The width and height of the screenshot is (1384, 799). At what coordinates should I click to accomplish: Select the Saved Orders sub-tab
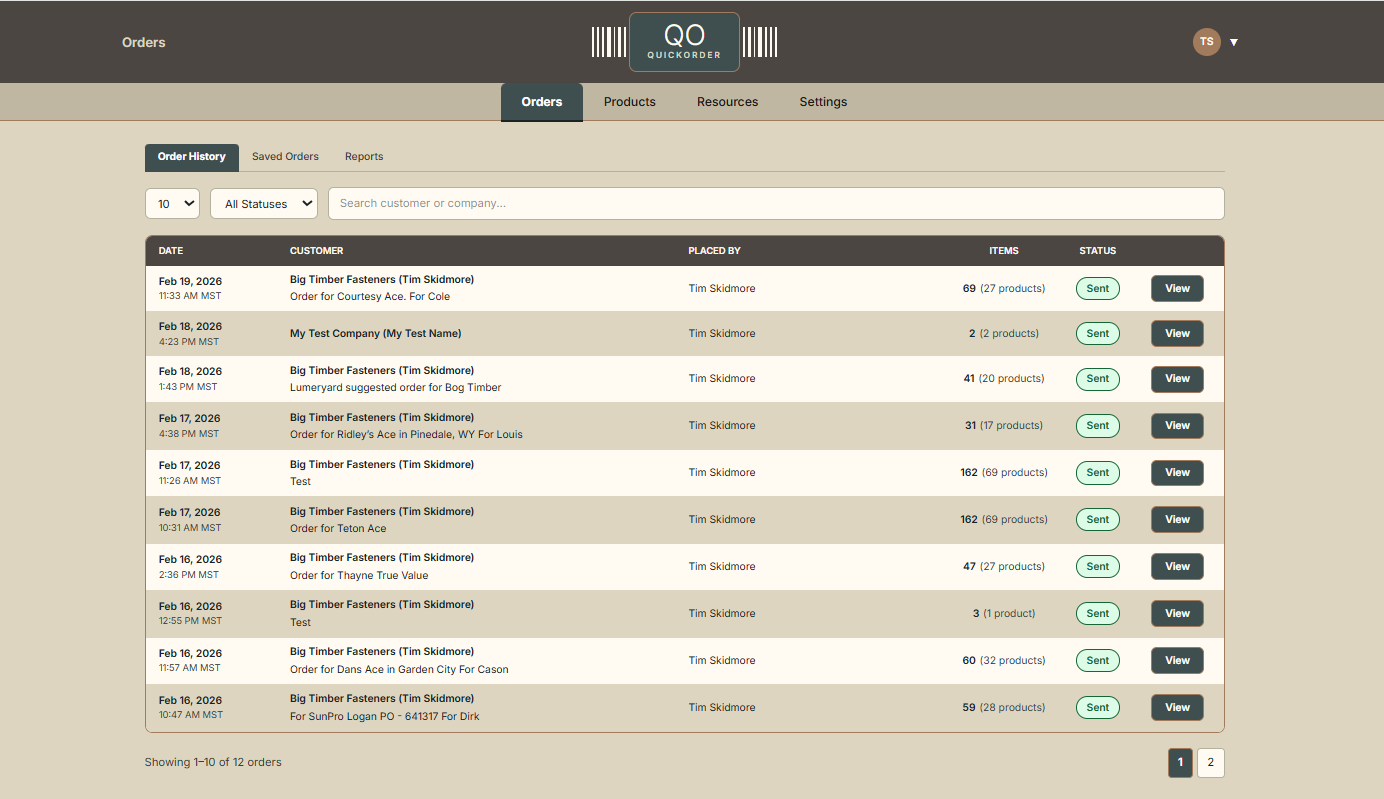click(x=285, y=157)
